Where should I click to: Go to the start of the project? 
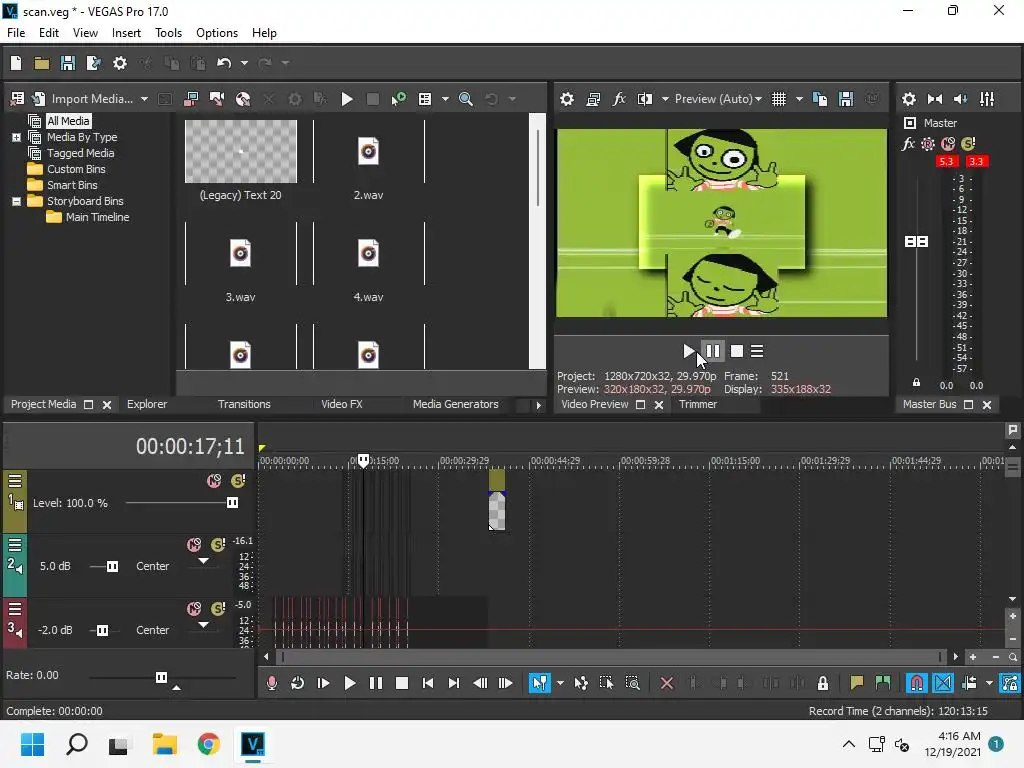pos(428,683)
